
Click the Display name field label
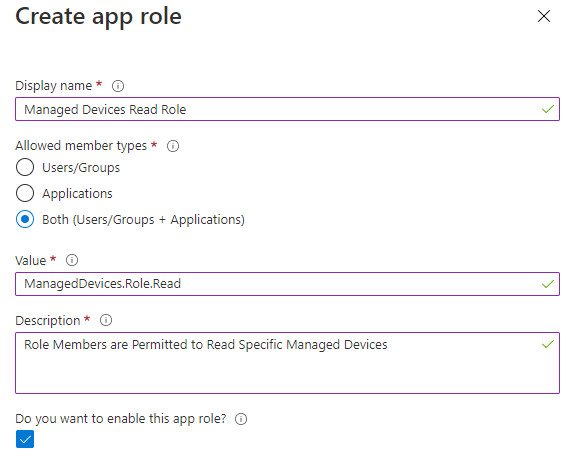coord(54,86)
